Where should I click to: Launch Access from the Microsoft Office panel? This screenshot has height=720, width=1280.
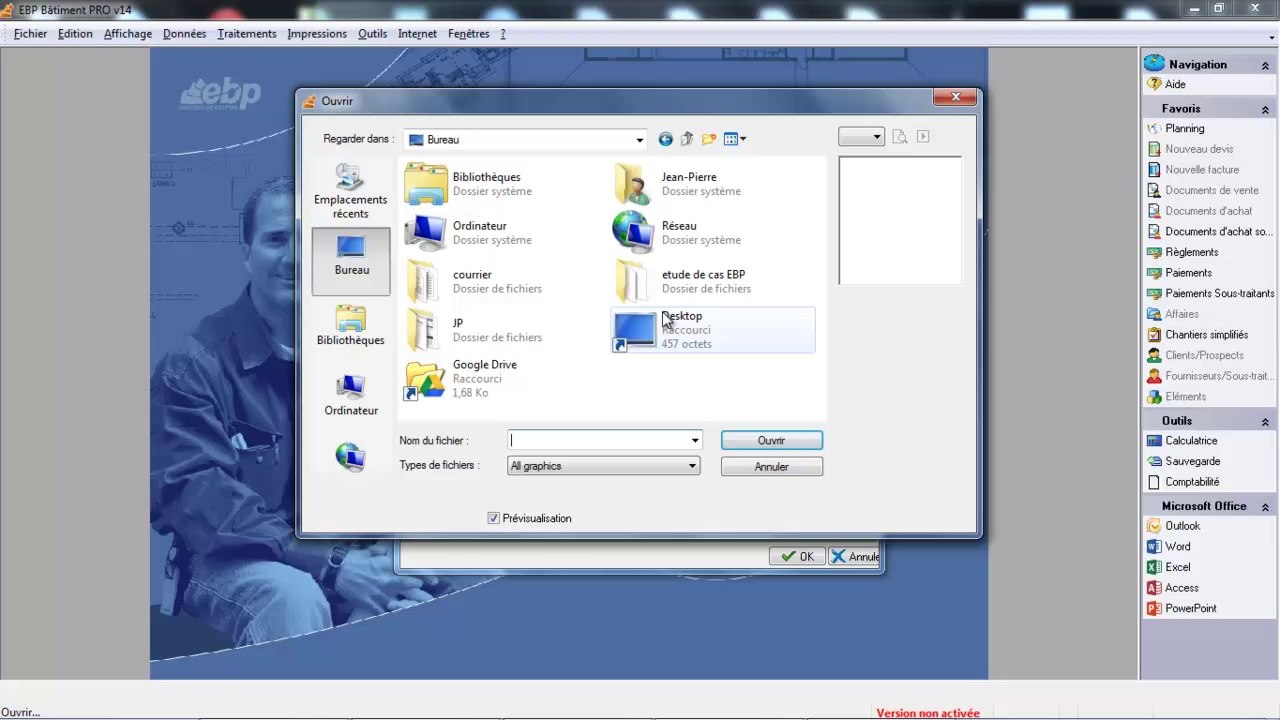click(x=1154, y=588)
